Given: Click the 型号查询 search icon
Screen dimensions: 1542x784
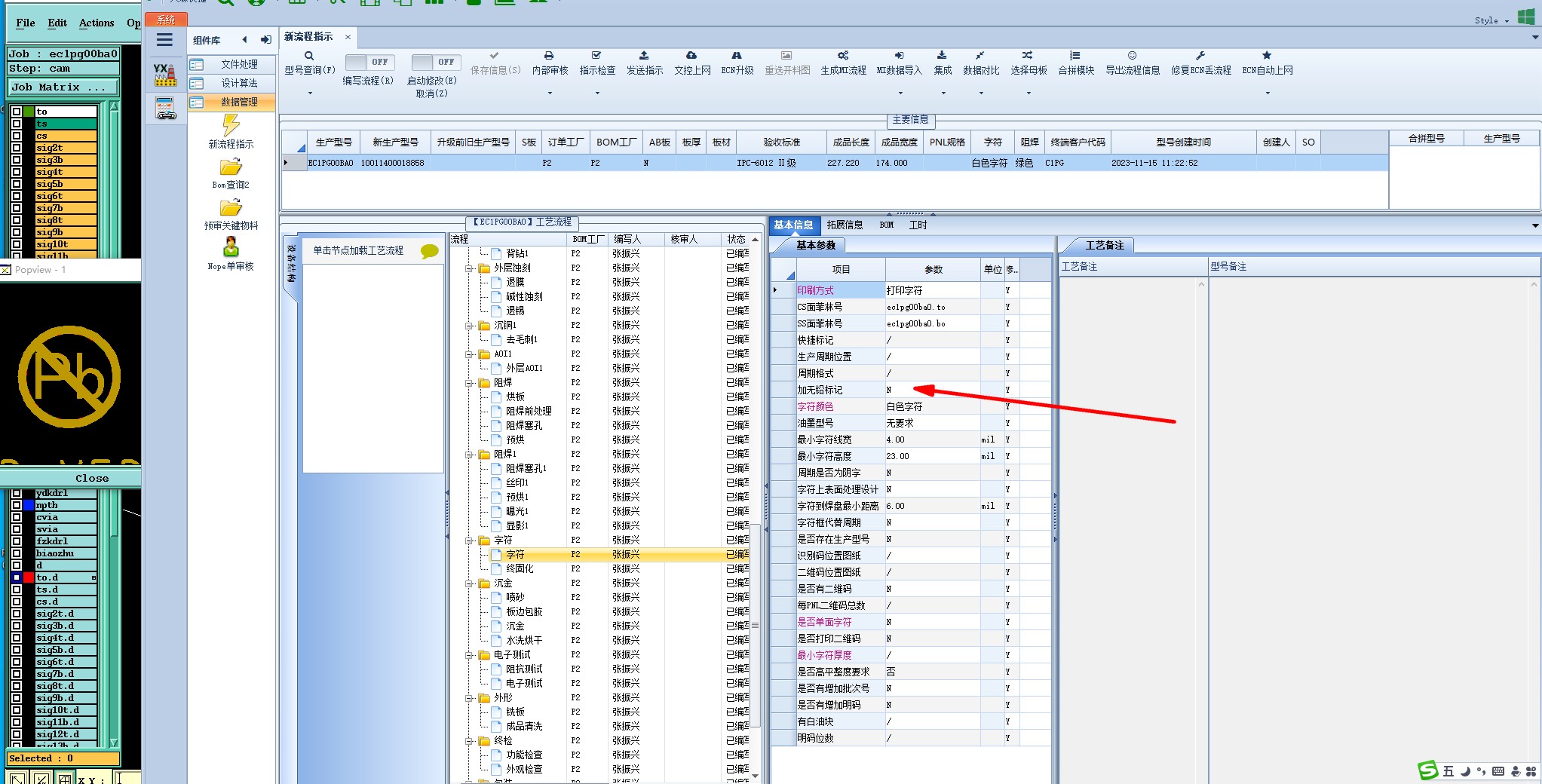Looking at the screenshot, I should click(x=309, y=56).
